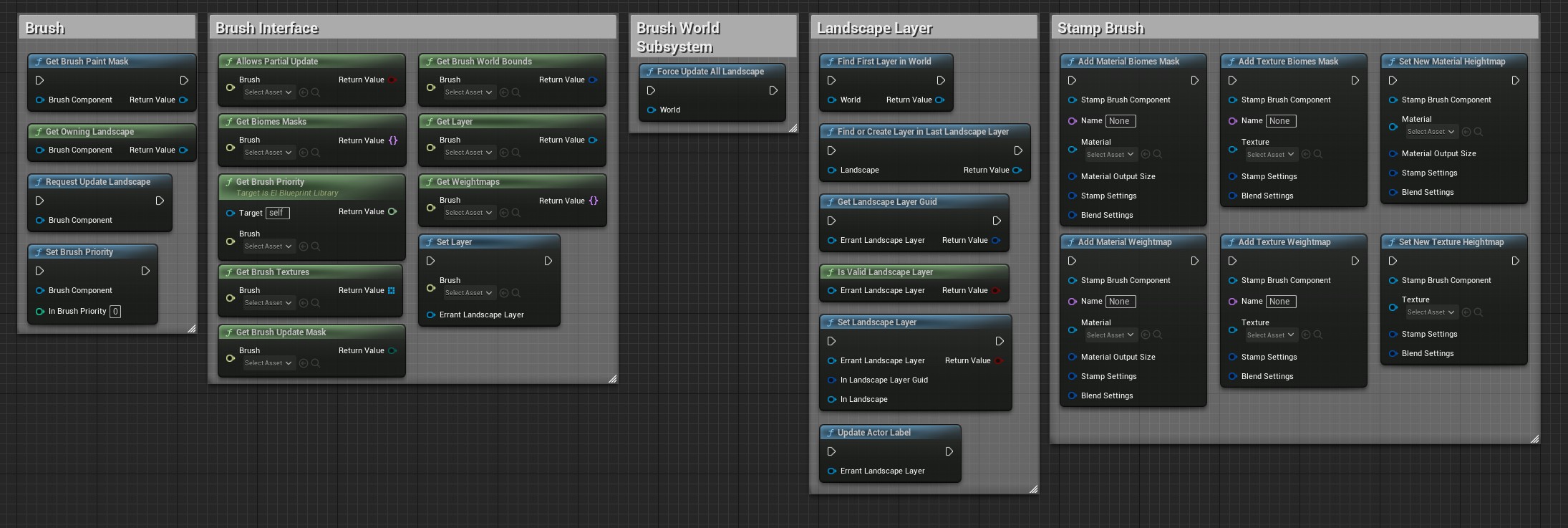Viewport: 1568px width, 528px height.
Task: Click resize handle of Landscape Layer comment box
Action: (1033, 489)
